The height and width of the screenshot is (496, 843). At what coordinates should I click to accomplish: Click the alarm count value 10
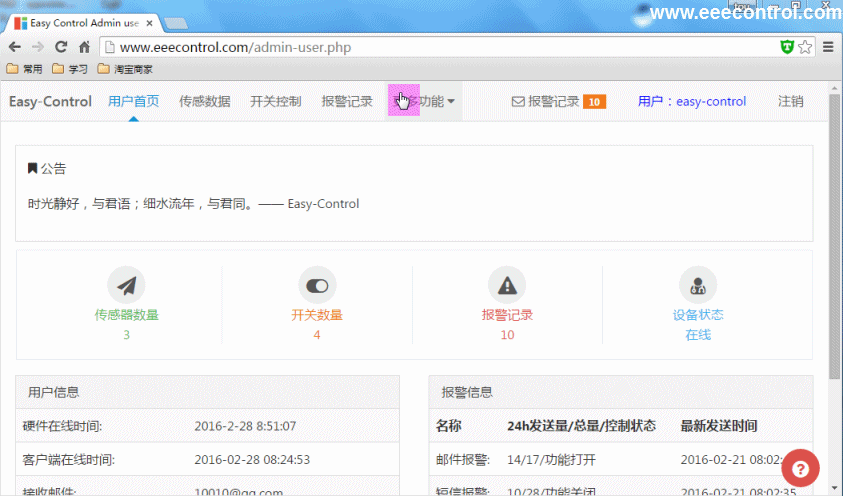[x=507, y=335]
